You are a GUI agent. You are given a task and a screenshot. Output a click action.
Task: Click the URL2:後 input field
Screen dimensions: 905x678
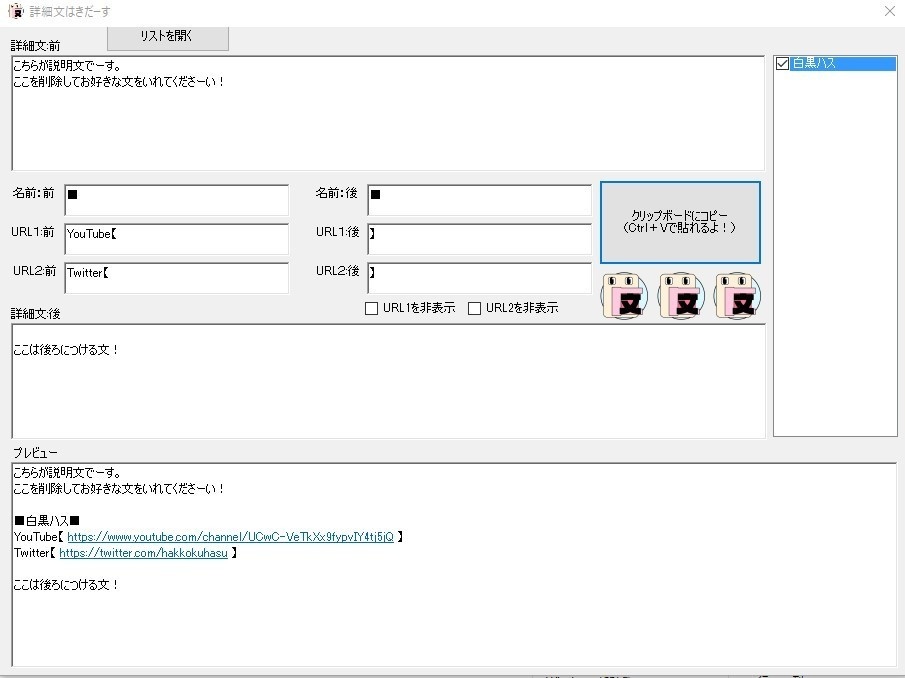tap(480, 278)
